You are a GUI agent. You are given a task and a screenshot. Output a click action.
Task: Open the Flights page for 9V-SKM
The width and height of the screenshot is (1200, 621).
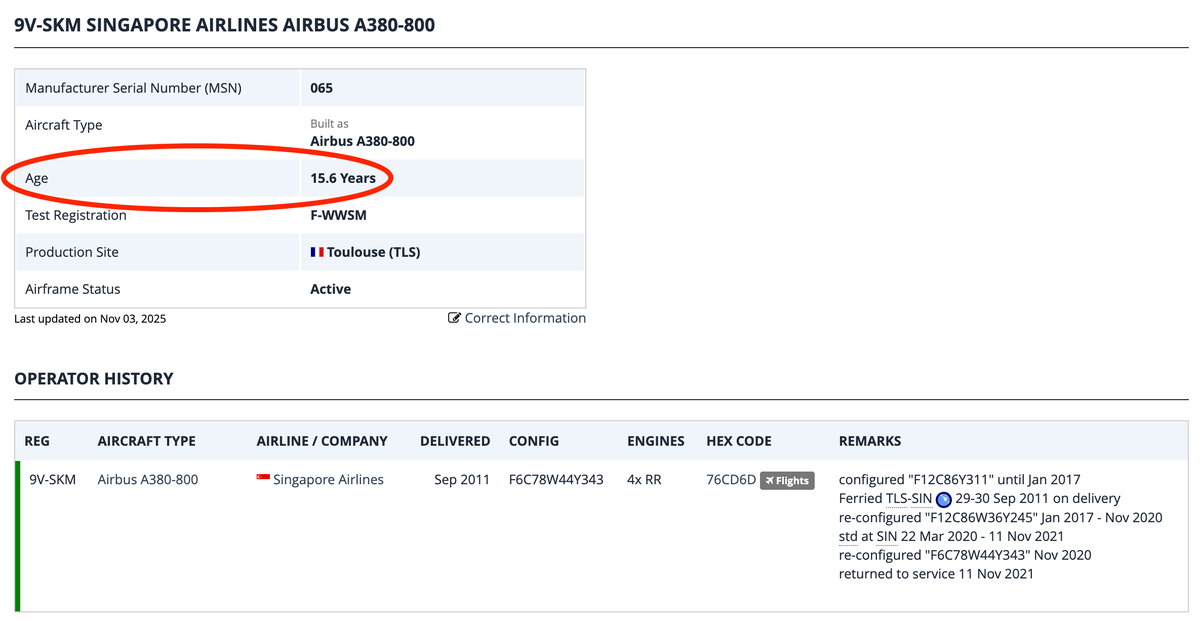point(788,480)
